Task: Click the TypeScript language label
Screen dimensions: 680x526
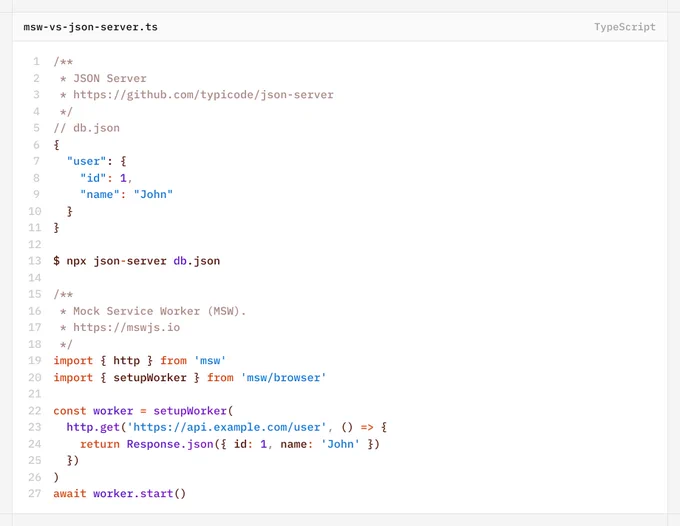Action: (624, 27)
